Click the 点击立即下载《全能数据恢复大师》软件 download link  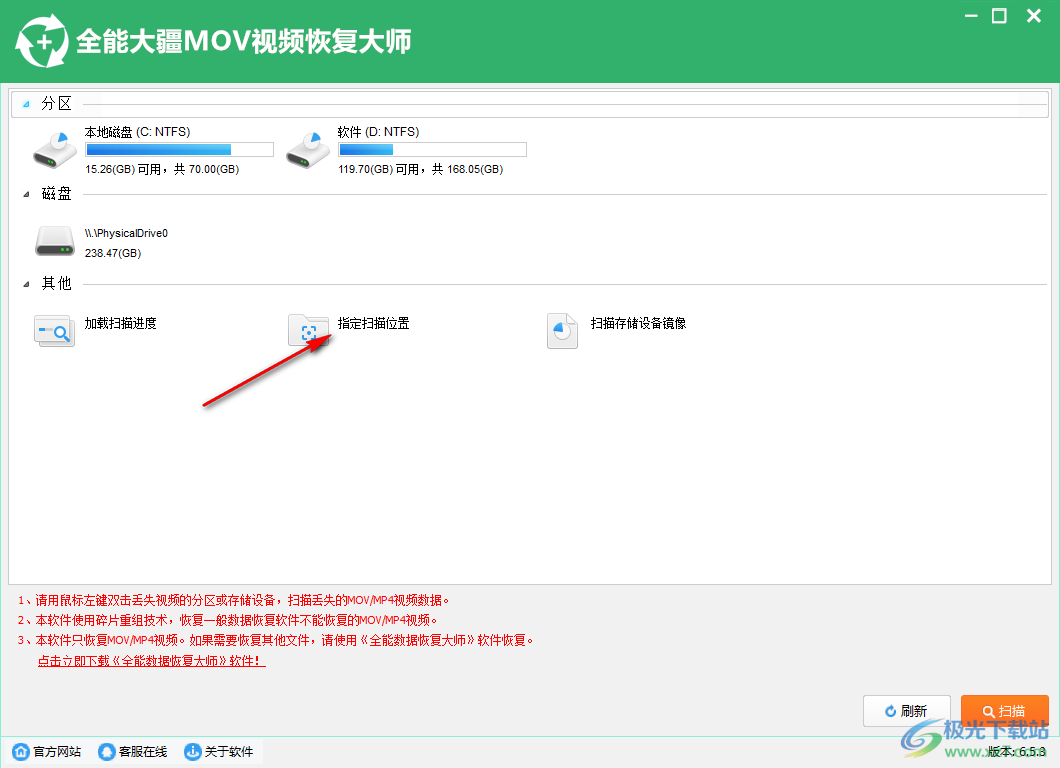tap(151, 661)
